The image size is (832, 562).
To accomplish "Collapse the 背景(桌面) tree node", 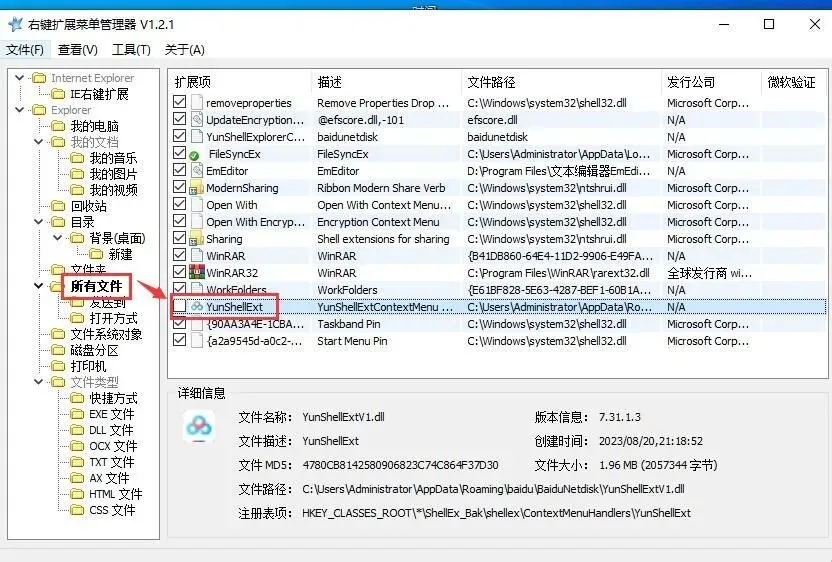I will click(58, 238).
